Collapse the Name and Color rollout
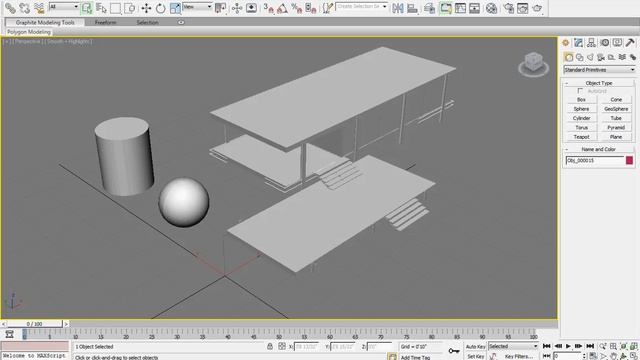This screenshot has width=640, height=360. coord(599,149)
